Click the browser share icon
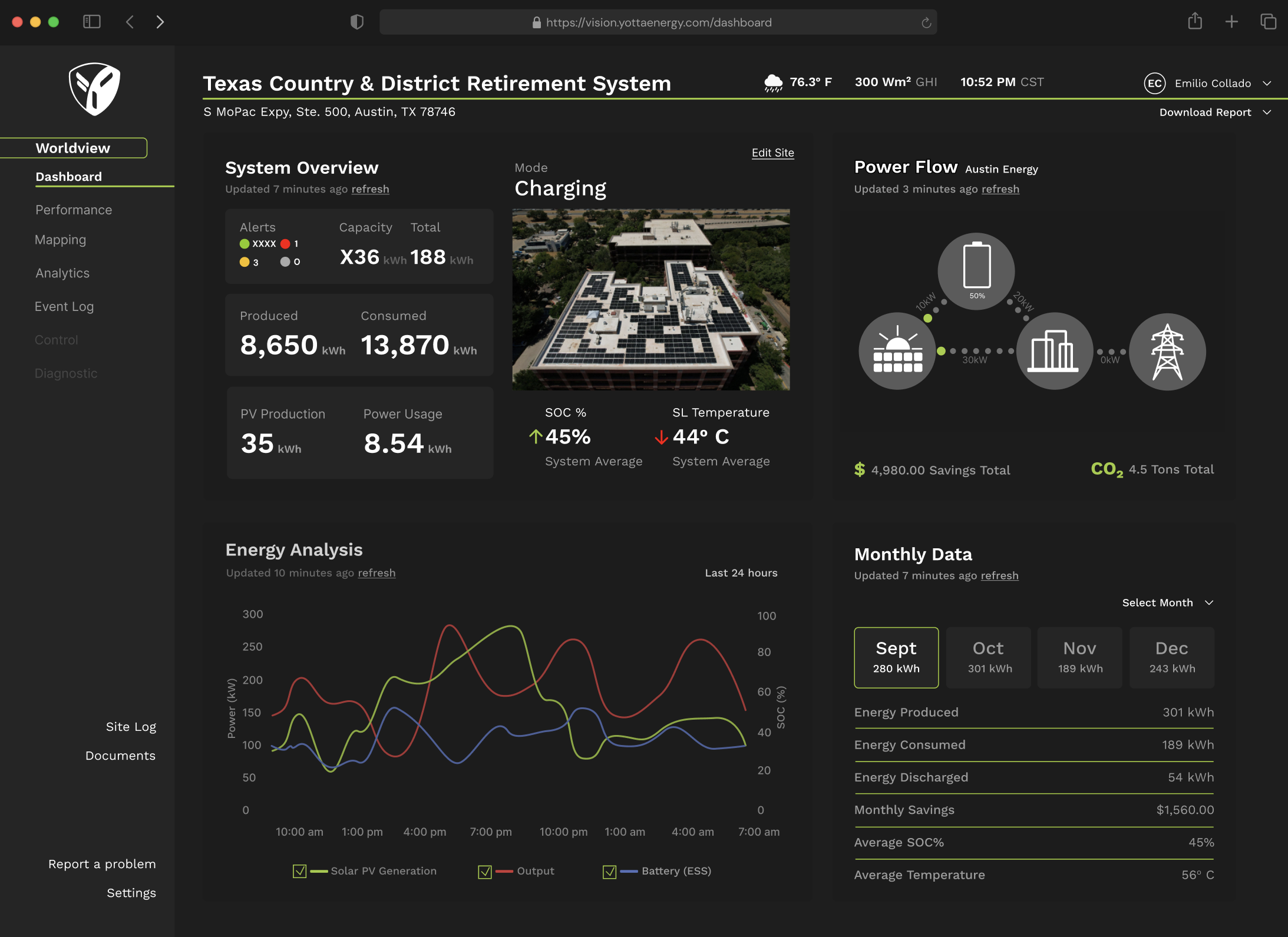This screenshot has height=937, width=1288. tap(1194, 22)
